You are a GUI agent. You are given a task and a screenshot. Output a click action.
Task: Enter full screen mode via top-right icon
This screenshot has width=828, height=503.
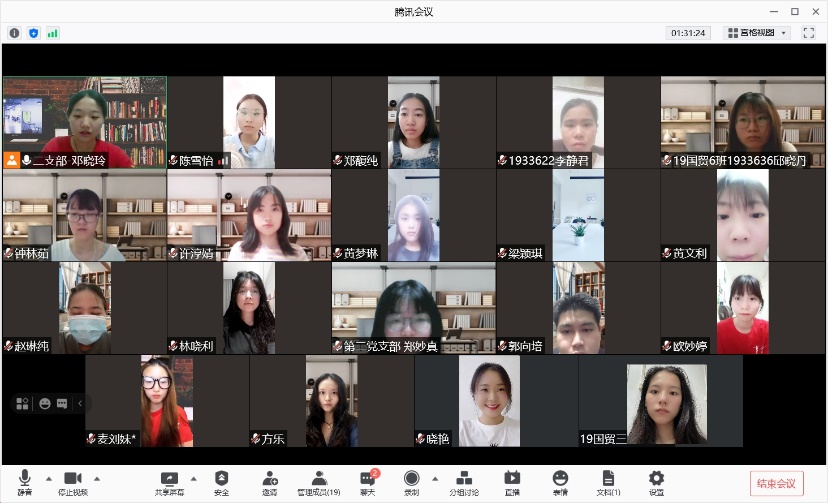(x=809, y=33)
